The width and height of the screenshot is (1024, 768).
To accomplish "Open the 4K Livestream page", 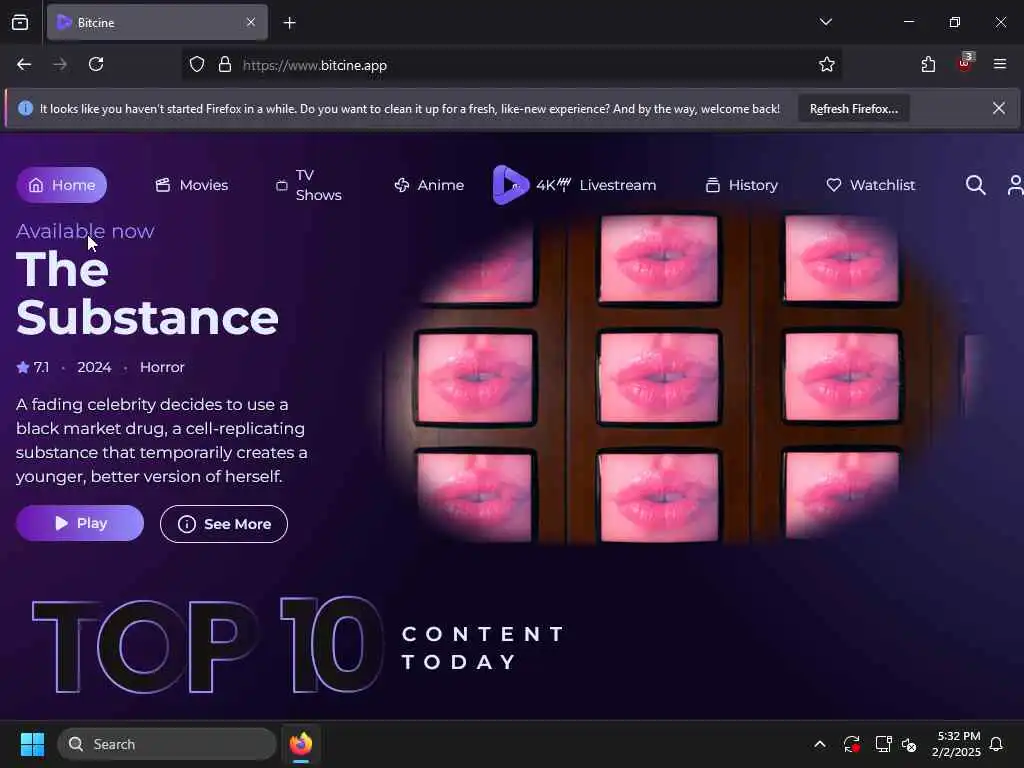I will 596,185.
